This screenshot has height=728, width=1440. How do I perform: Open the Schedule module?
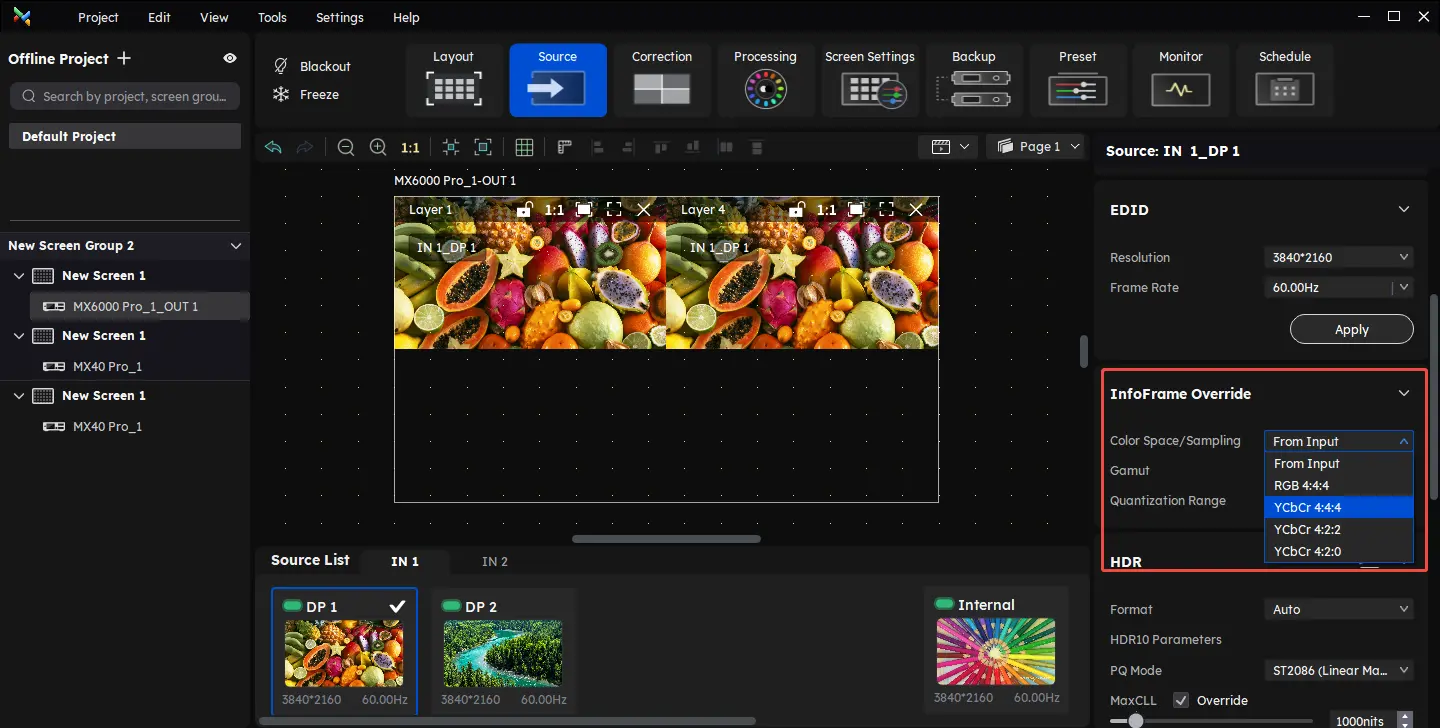[1285, 80]
